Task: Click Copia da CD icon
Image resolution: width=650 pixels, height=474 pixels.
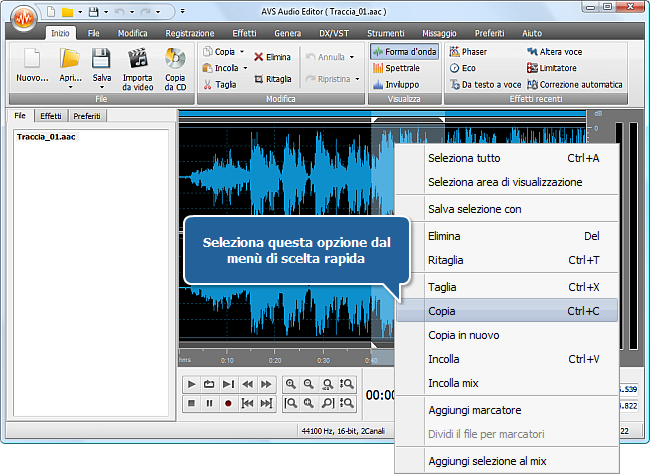Action: (175, 68)
